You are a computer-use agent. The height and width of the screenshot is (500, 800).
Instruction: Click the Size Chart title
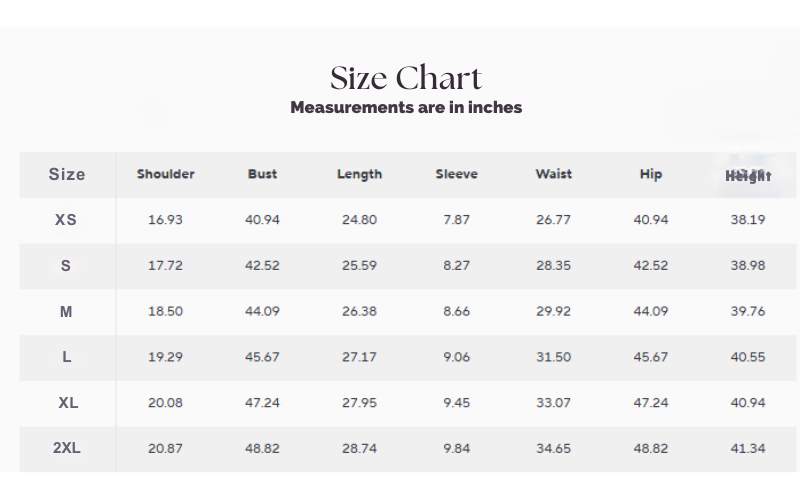[x=406, y=78]
